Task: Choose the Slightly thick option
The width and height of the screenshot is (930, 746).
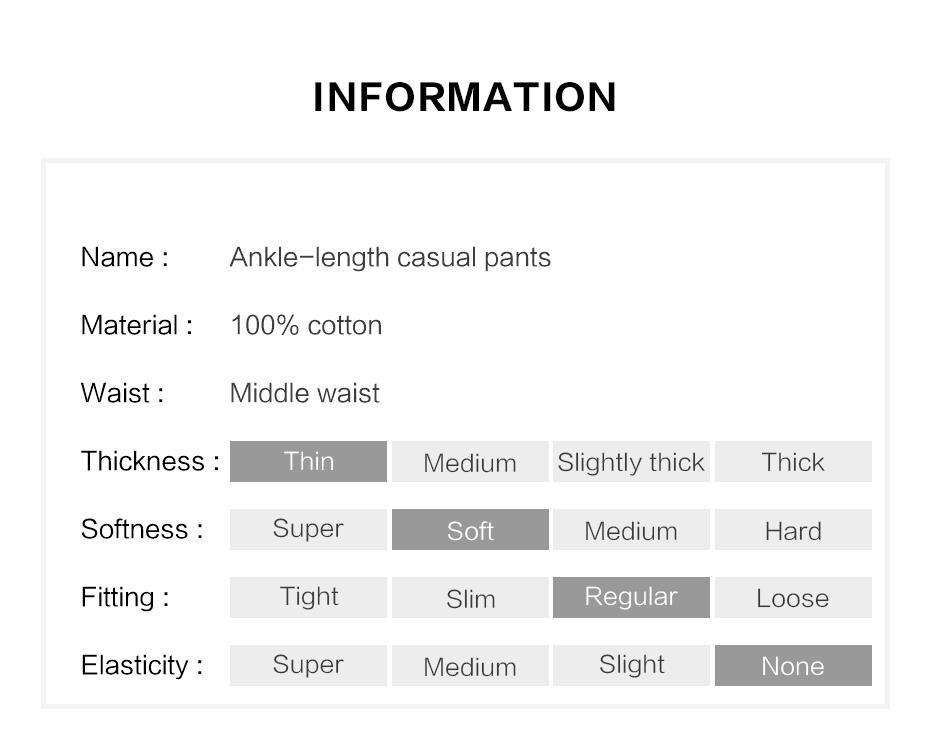Action: pyautogui.click(x=631, y=461)
